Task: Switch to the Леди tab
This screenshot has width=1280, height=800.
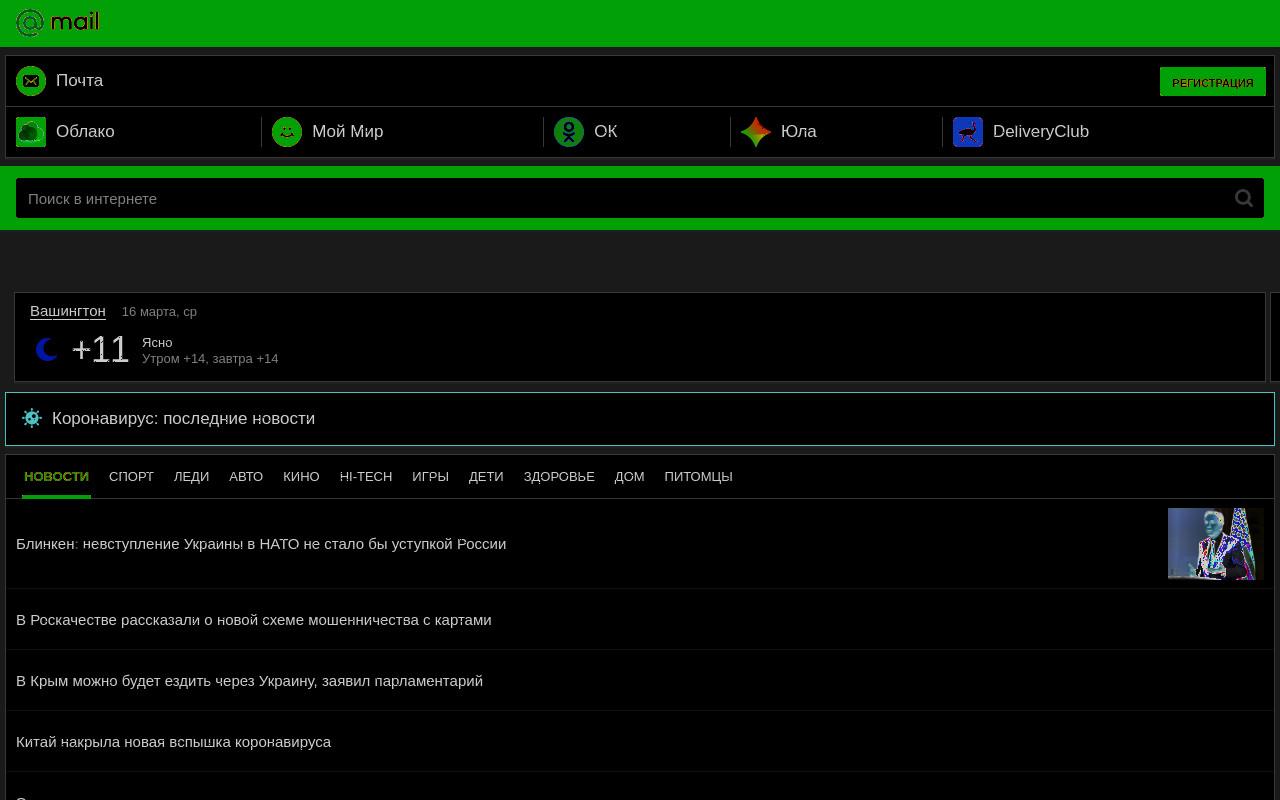Action: click(191, 476)
